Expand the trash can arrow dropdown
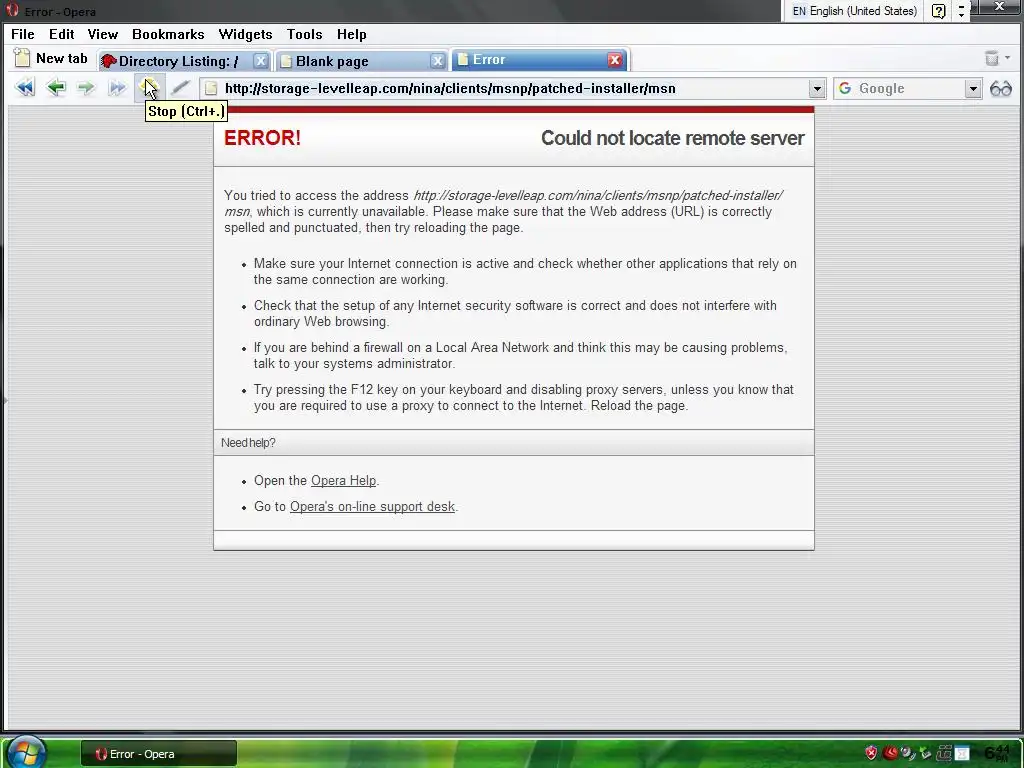 [x=1008, y=58]
